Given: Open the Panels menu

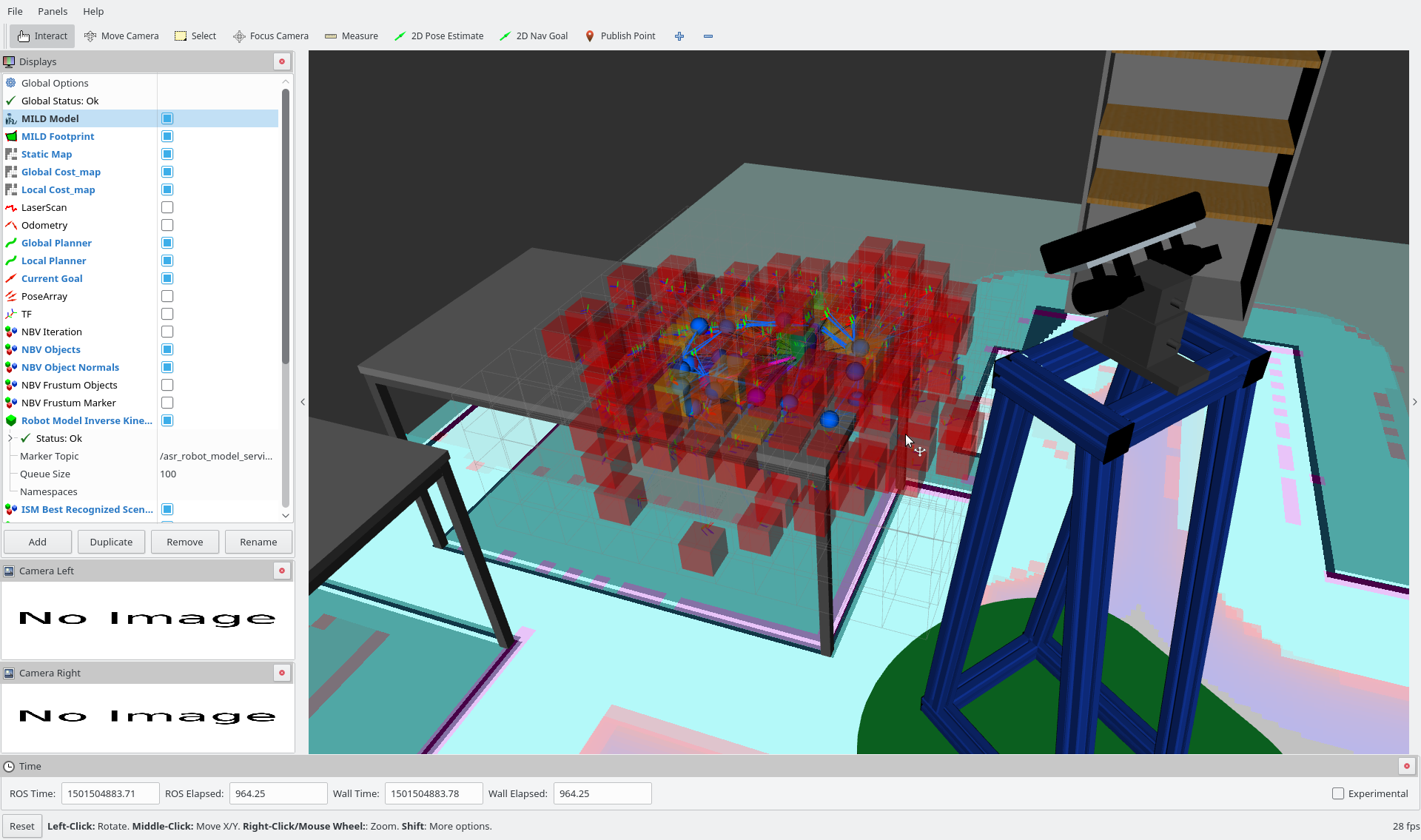Looking at the screenshot, I should (x=53, y=11).
